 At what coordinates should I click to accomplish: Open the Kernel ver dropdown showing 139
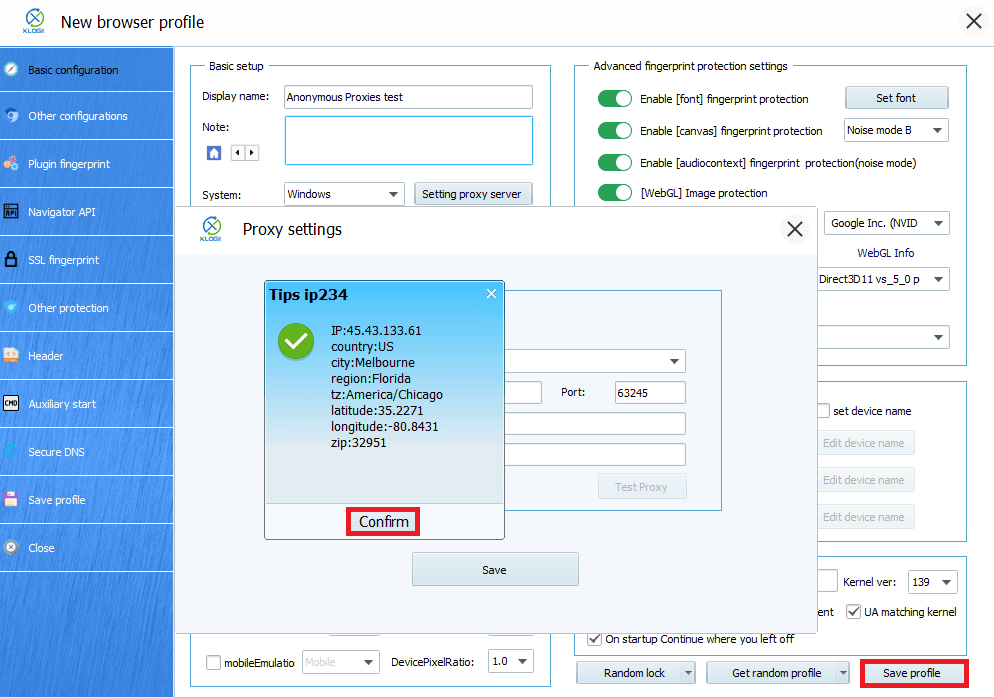coord(932,580)
